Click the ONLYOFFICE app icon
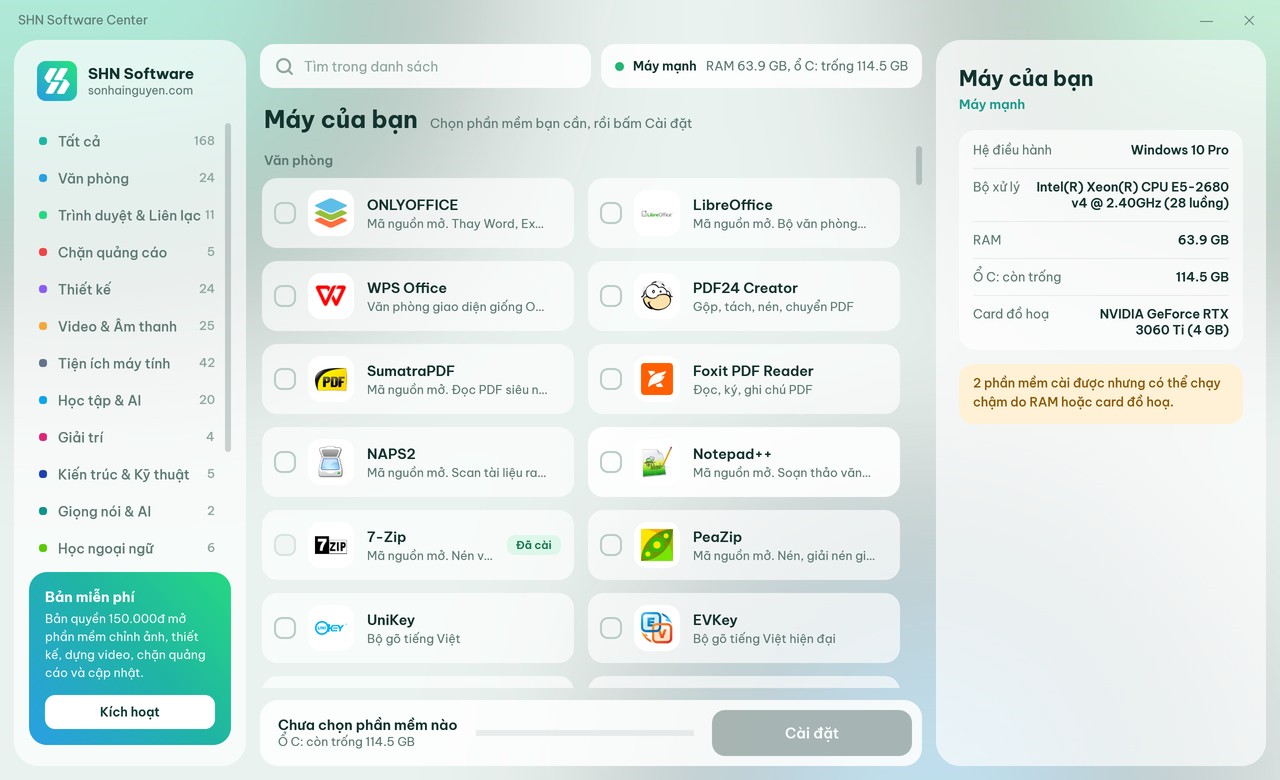Viewport: 1280px width, 780px height. (331, 213)
